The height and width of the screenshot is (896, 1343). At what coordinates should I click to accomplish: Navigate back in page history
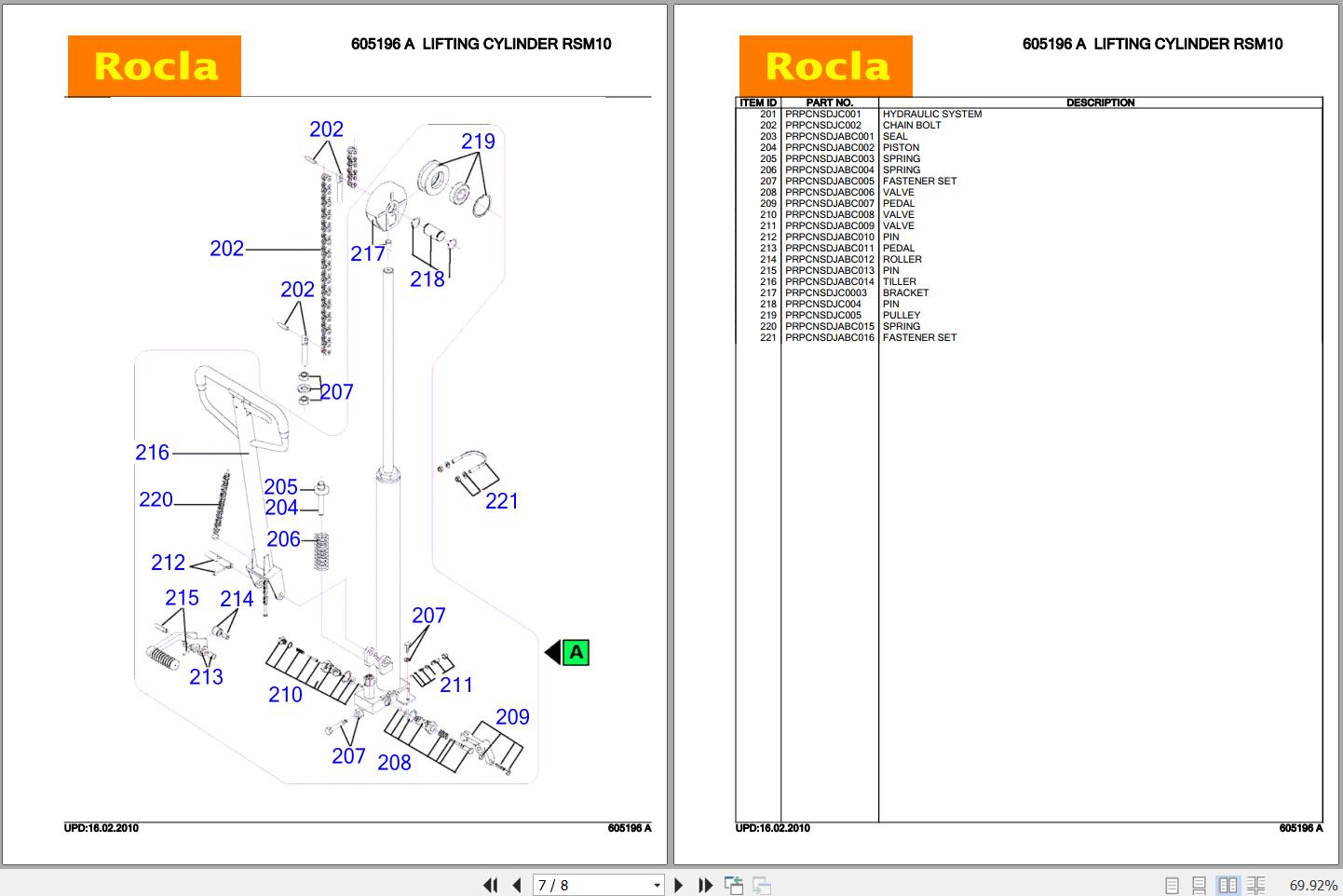coord(735,885)
